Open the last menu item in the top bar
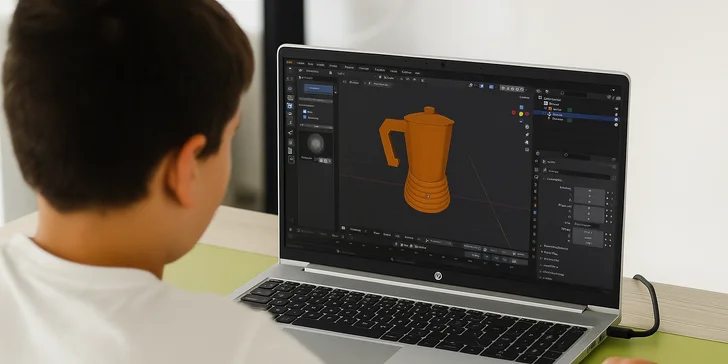 tap(417, 73)
